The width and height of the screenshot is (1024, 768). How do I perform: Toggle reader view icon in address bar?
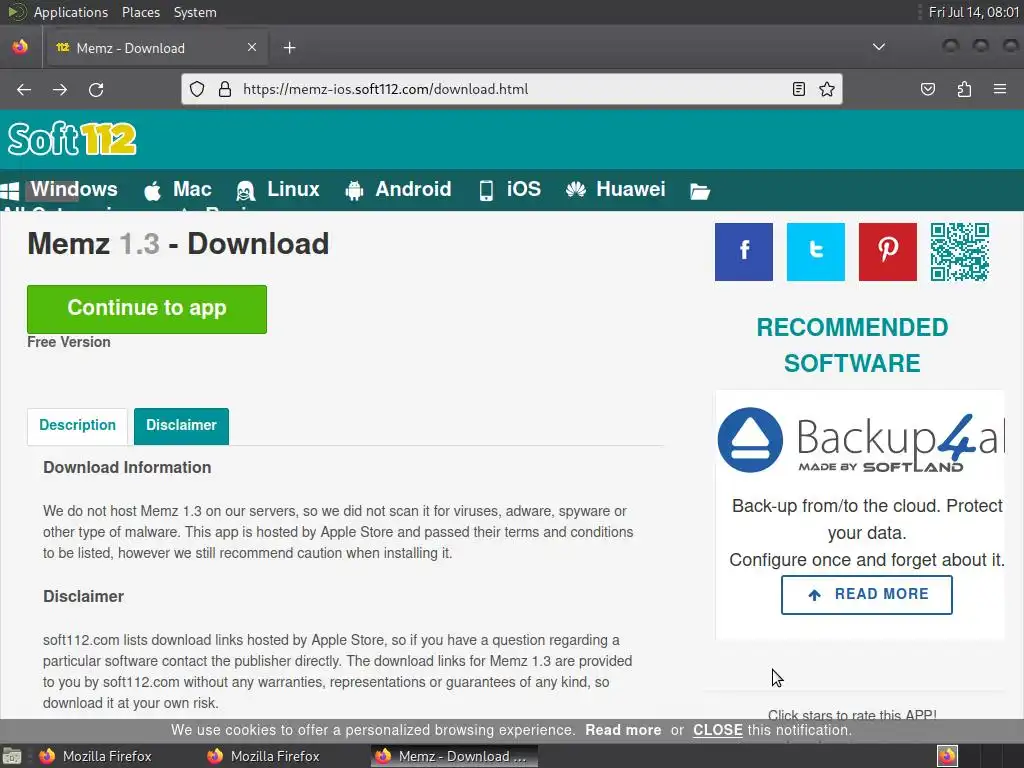799,89
